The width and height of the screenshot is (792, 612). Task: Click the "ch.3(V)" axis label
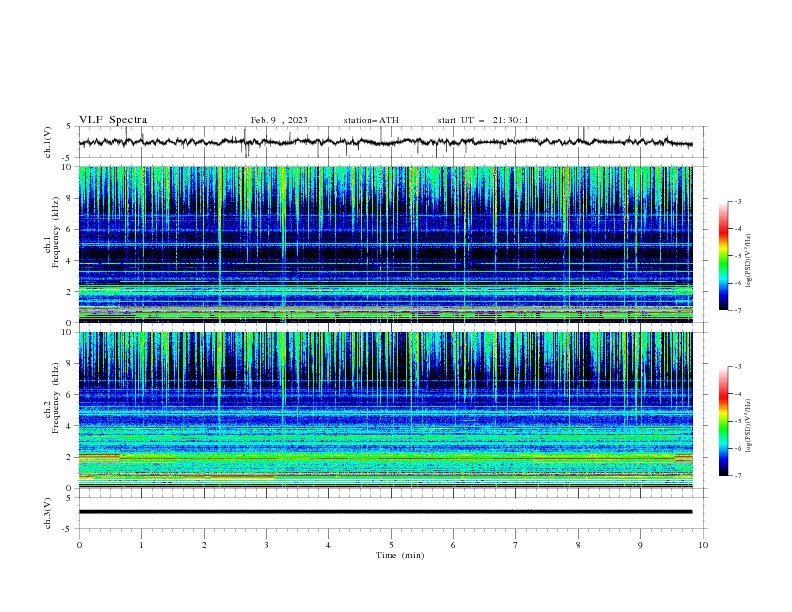click(48, 513)
